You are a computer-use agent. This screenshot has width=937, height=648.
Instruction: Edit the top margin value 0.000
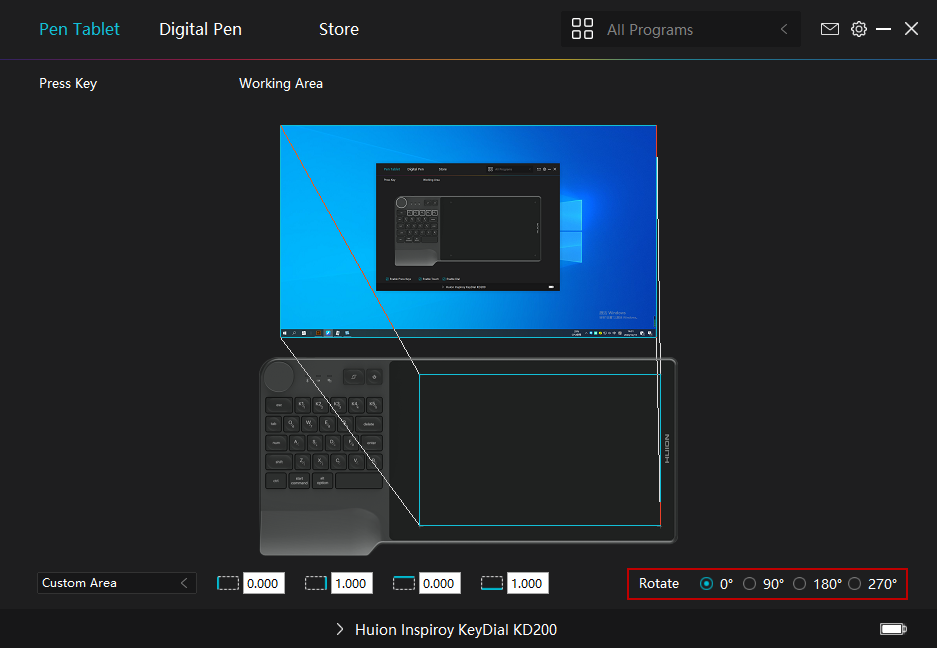pos(439,583)
